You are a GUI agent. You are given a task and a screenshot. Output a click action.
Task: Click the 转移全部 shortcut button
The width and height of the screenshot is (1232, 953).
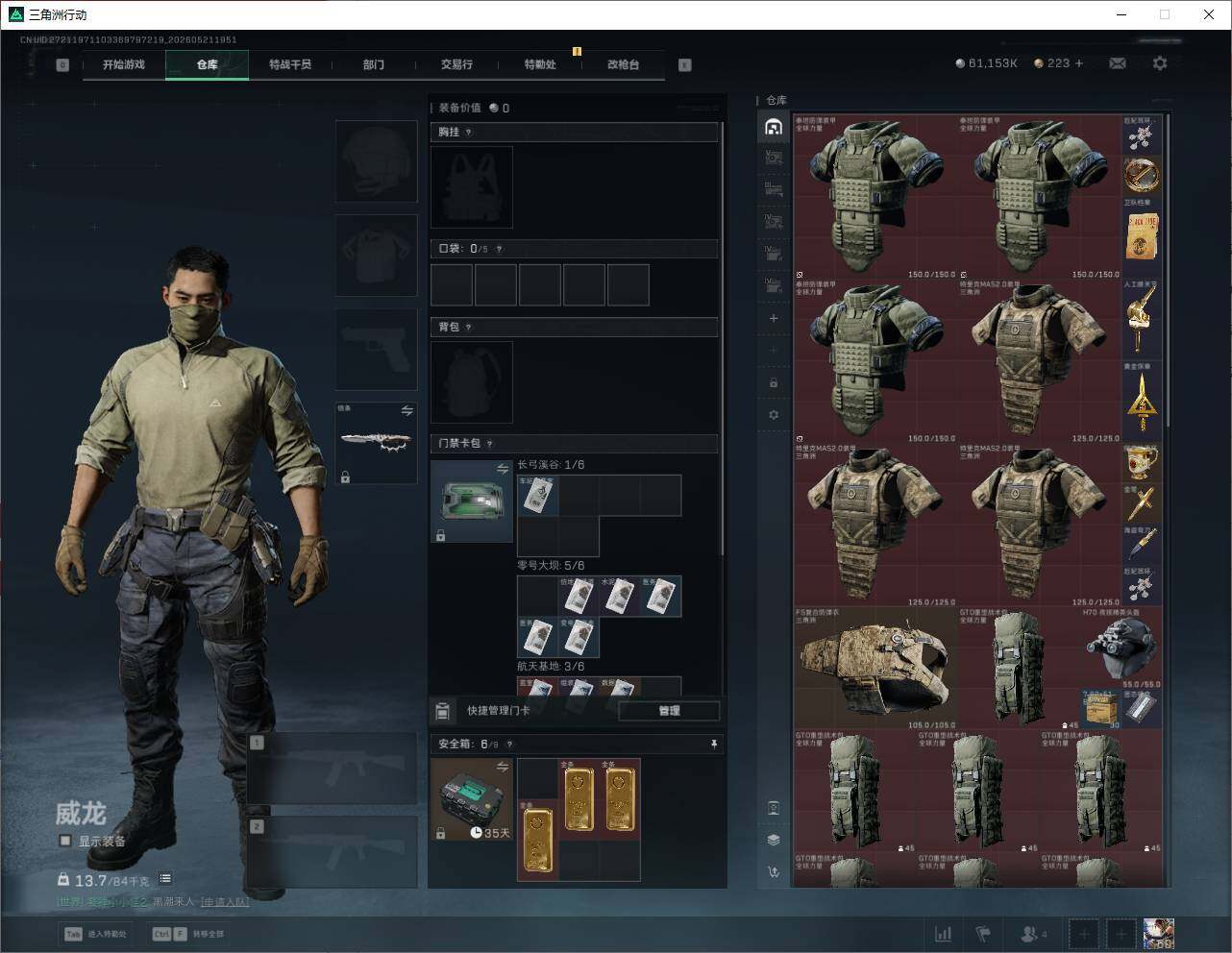[188, 934]
